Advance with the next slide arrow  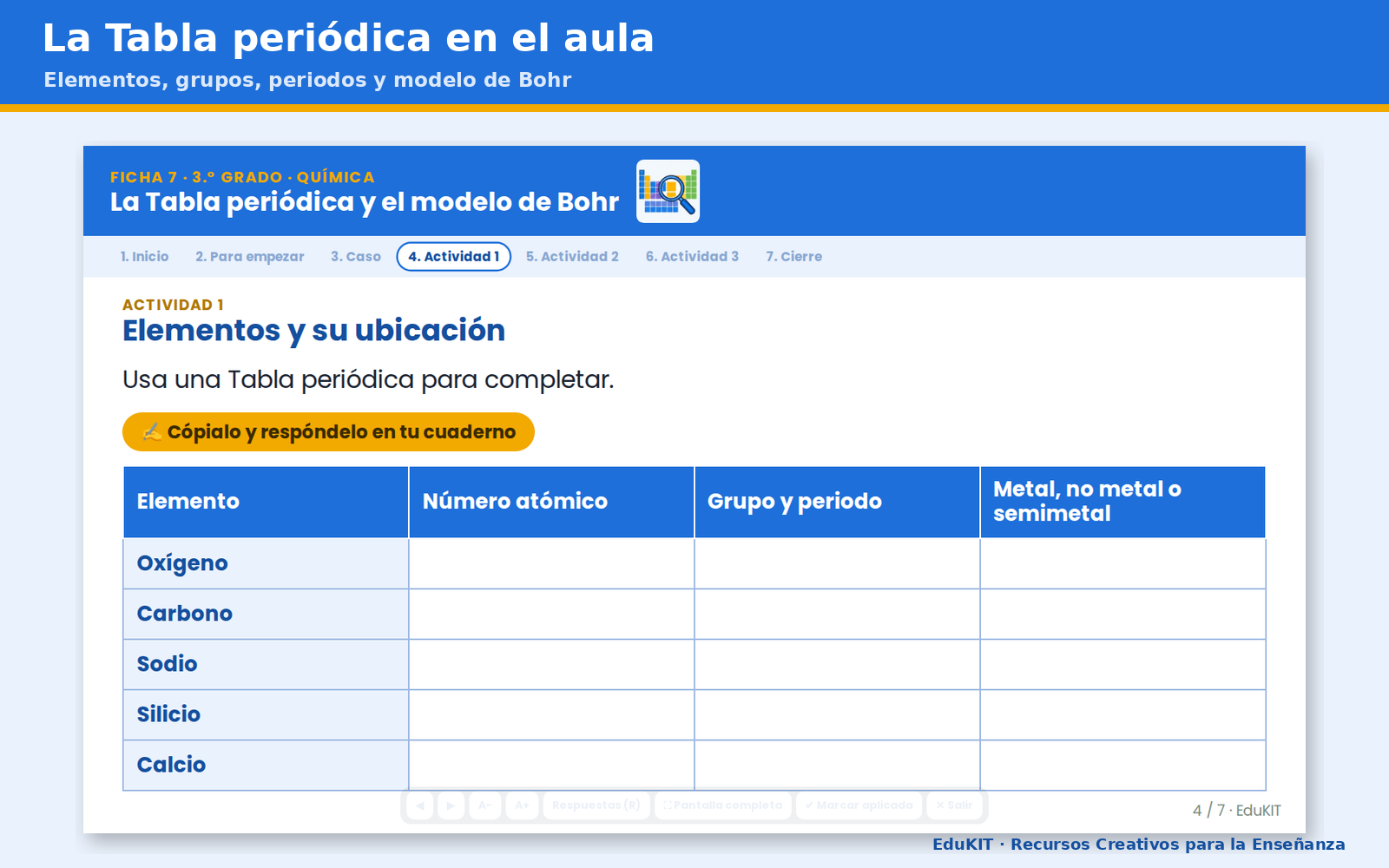point(451,806)
